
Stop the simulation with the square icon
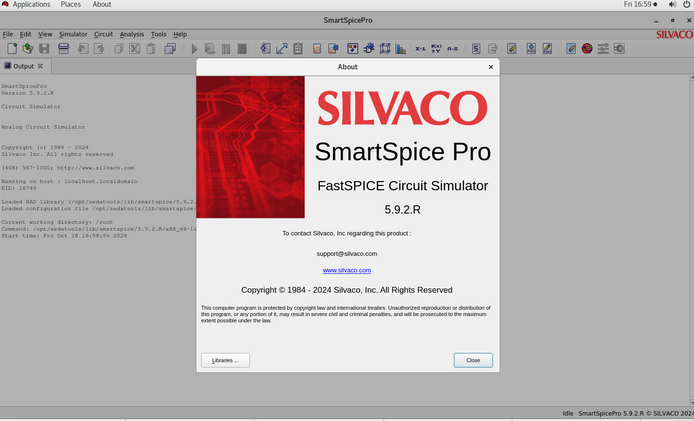(242, 49)
